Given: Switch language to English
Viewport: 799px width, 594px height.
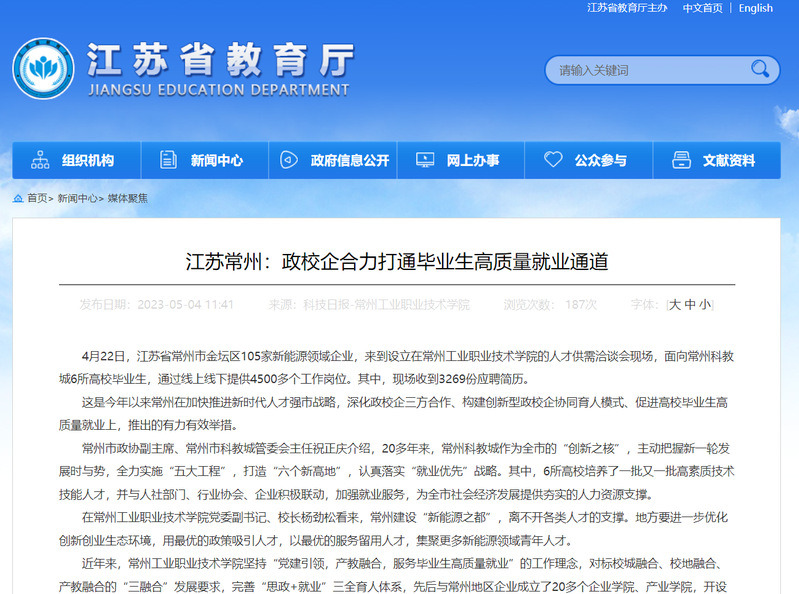Looking at the screenshot, I should [755, 8].
